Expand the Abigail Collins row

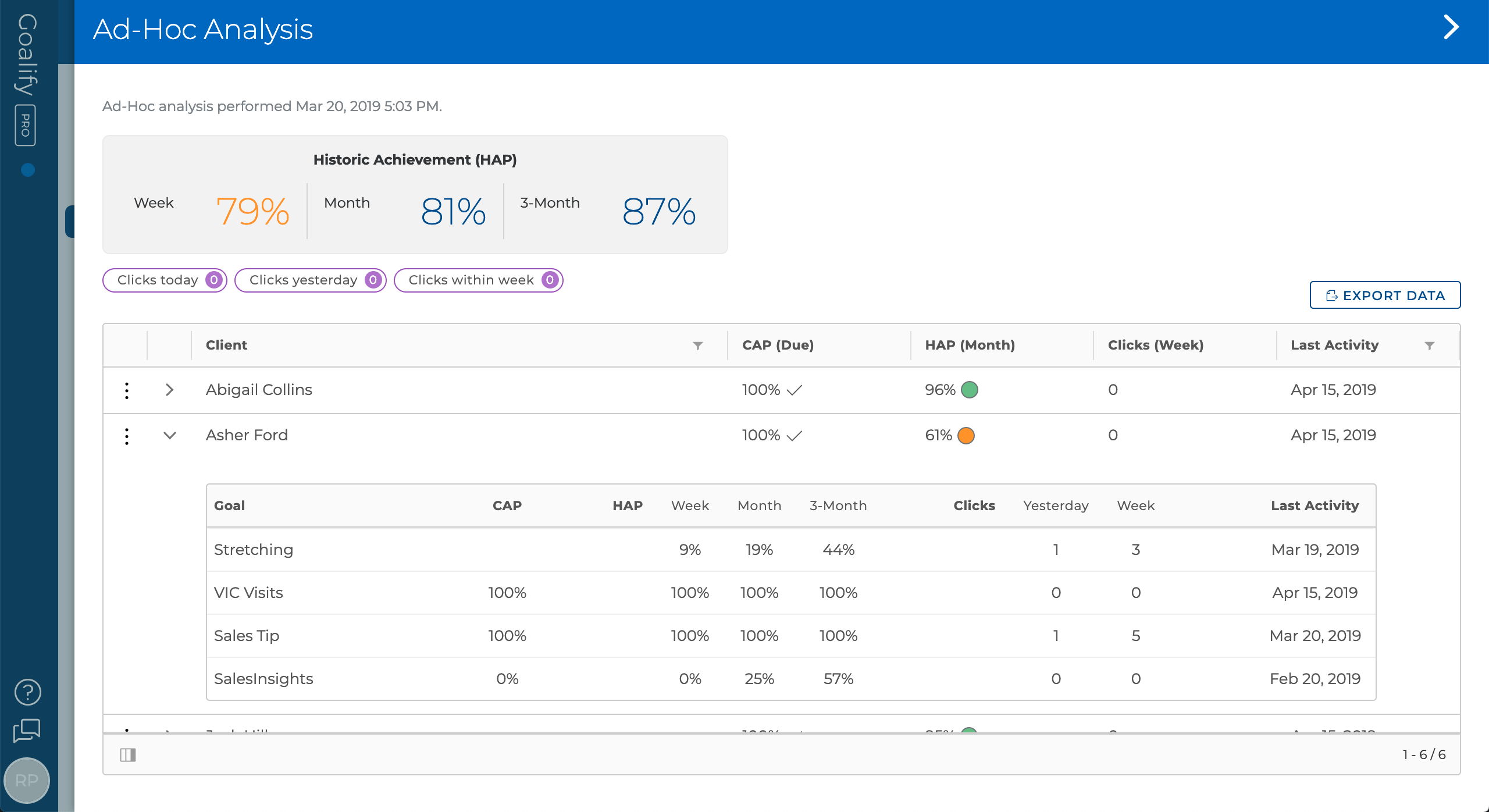(x=169, y=390)
